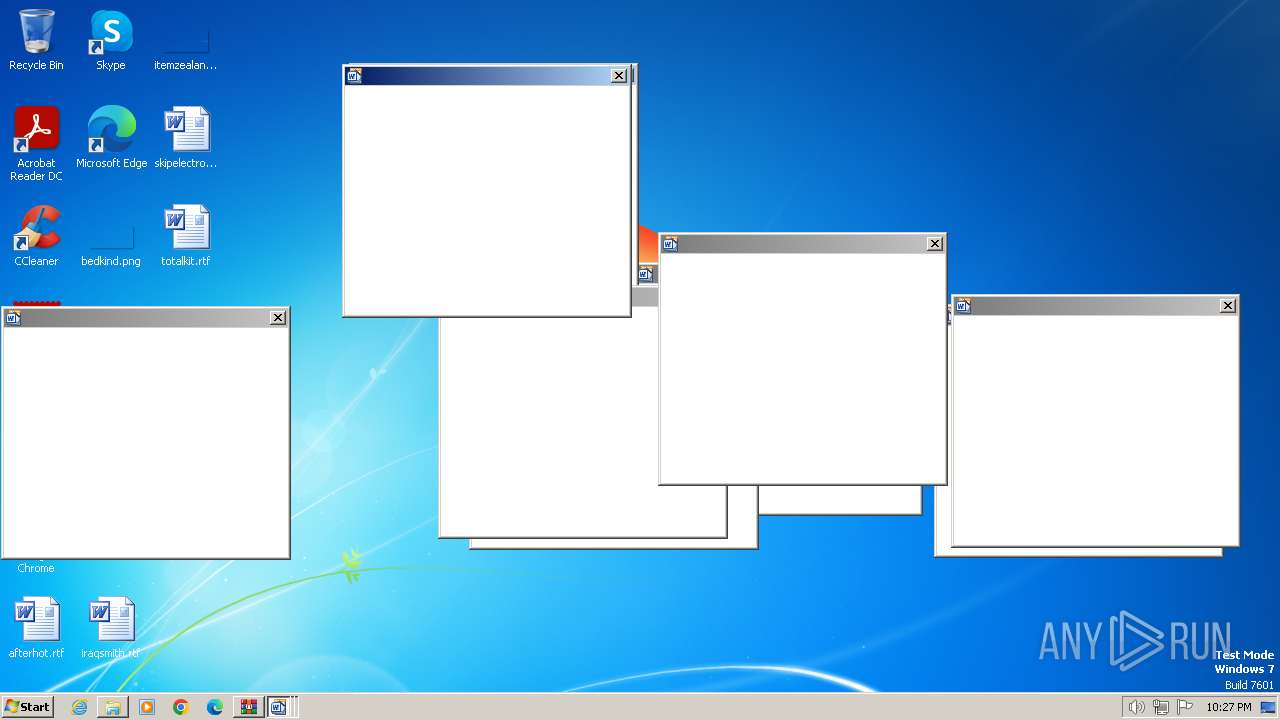Select the iraqsmith.rtf document icon
The height and width of the screenshot is (720, 1280).
tap(110, 628)
